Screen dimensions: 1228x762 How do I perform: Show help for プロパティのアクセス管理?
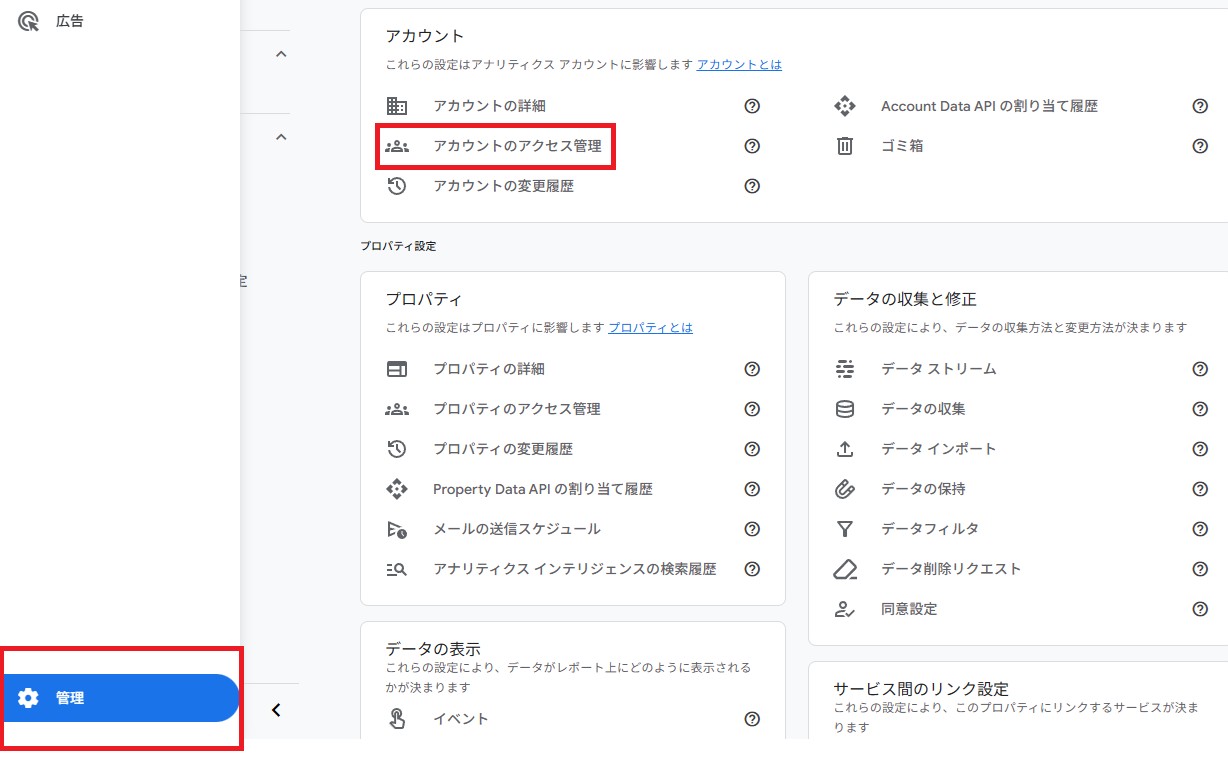pyautogui.click(x=752, y=409)
